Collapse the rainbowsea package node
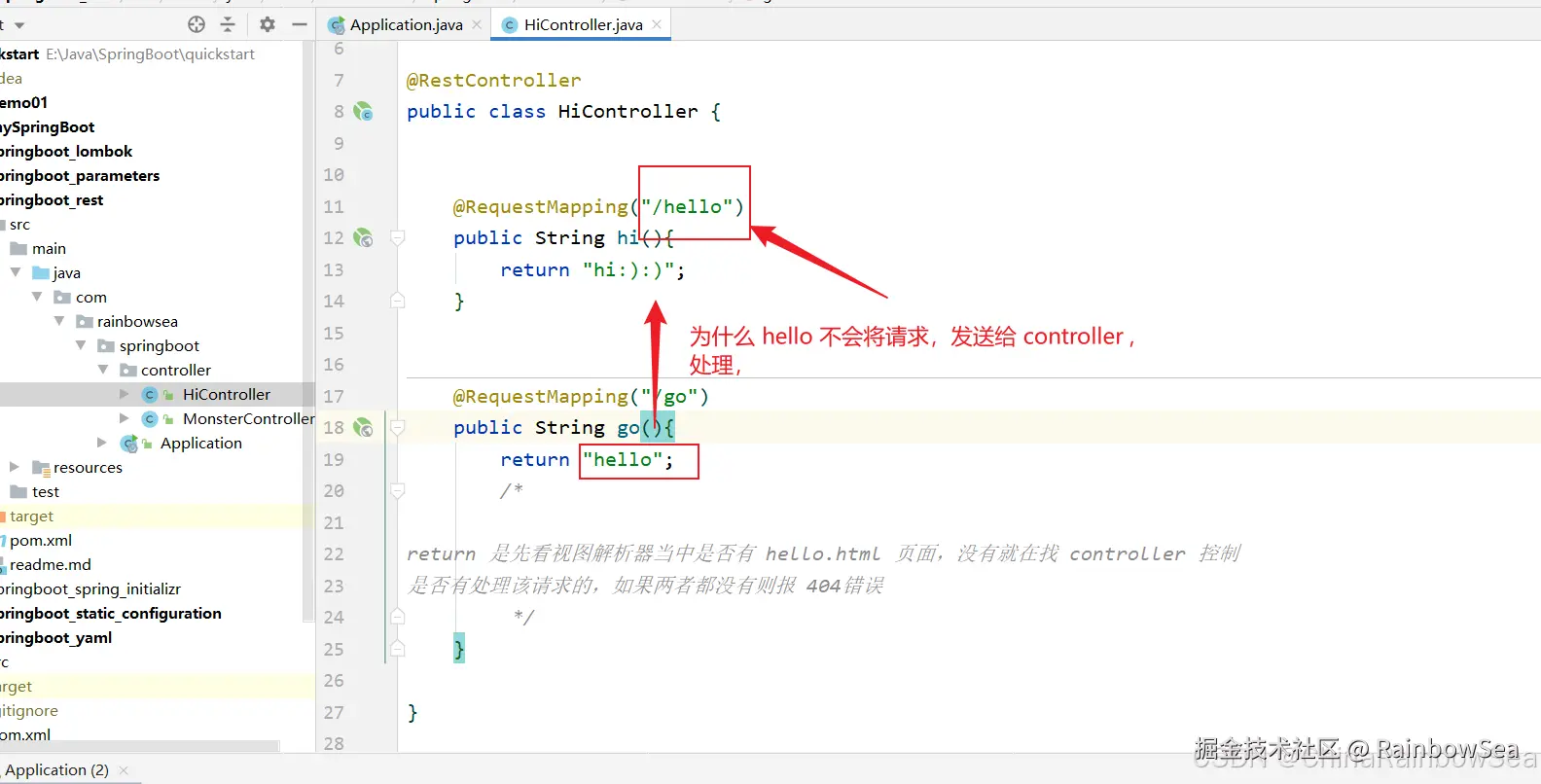This screenshot has width=1541, height=784. 59,321
